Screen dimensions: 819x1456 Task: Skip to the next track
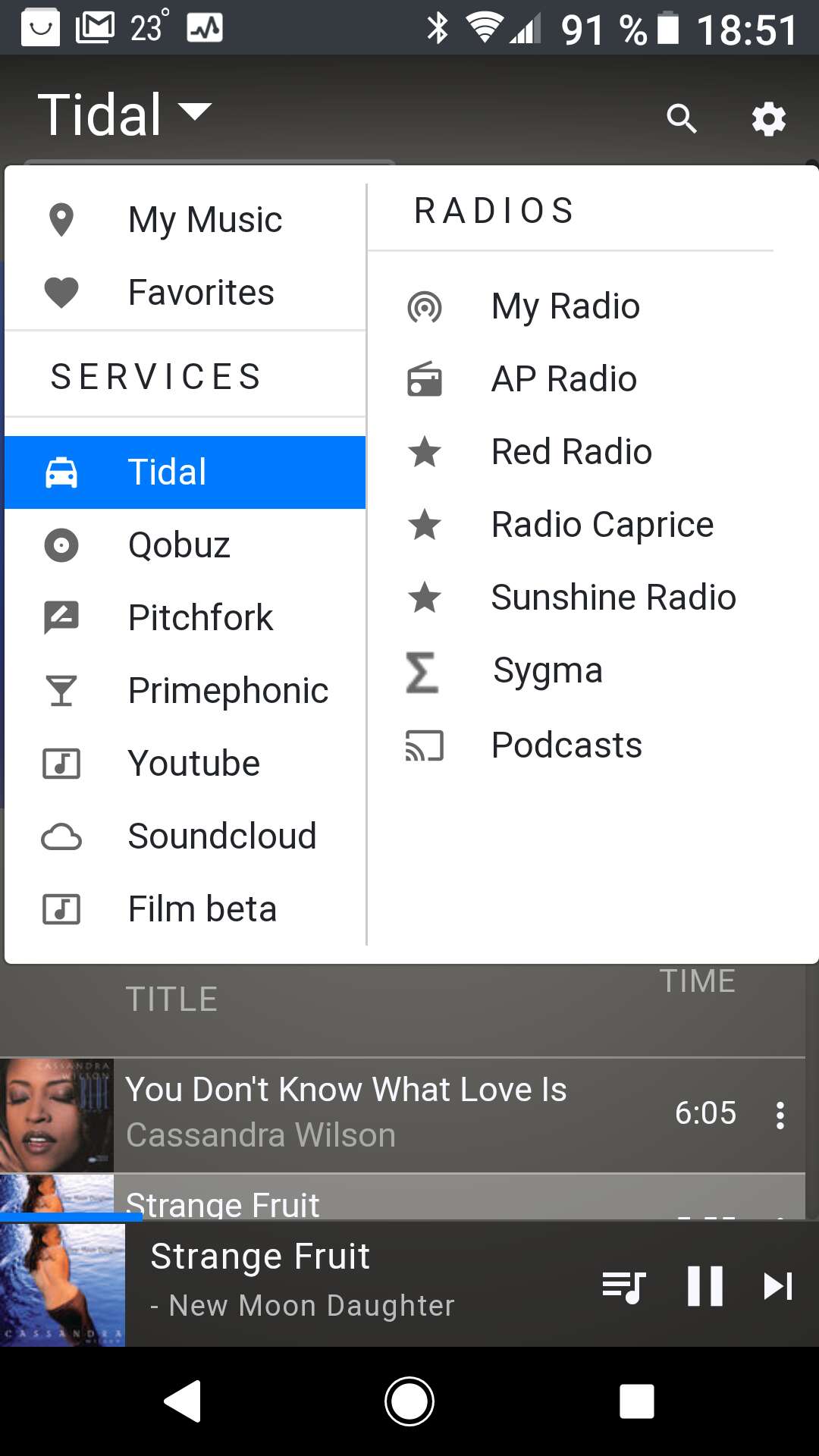tap(778, 1286)
